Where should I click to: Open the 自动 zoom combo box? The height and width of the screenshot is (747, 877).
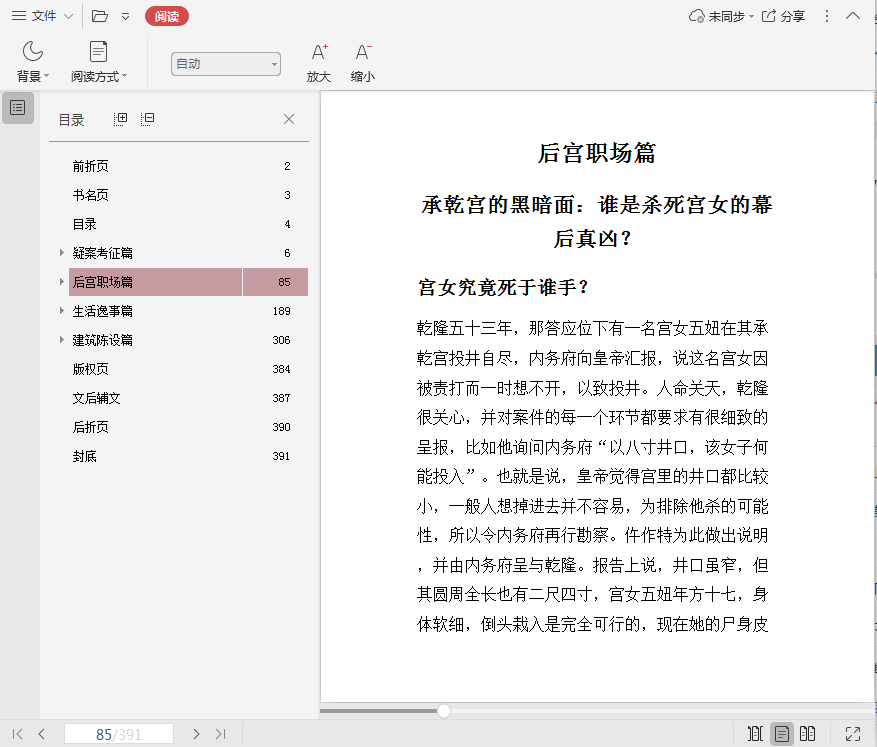click(225, 64)
